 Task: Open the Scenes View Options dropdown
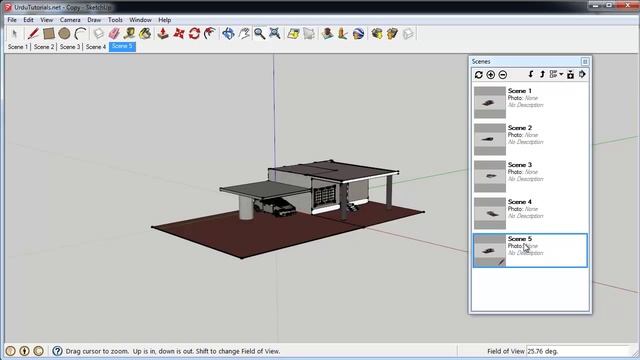(x=556, y=74)
